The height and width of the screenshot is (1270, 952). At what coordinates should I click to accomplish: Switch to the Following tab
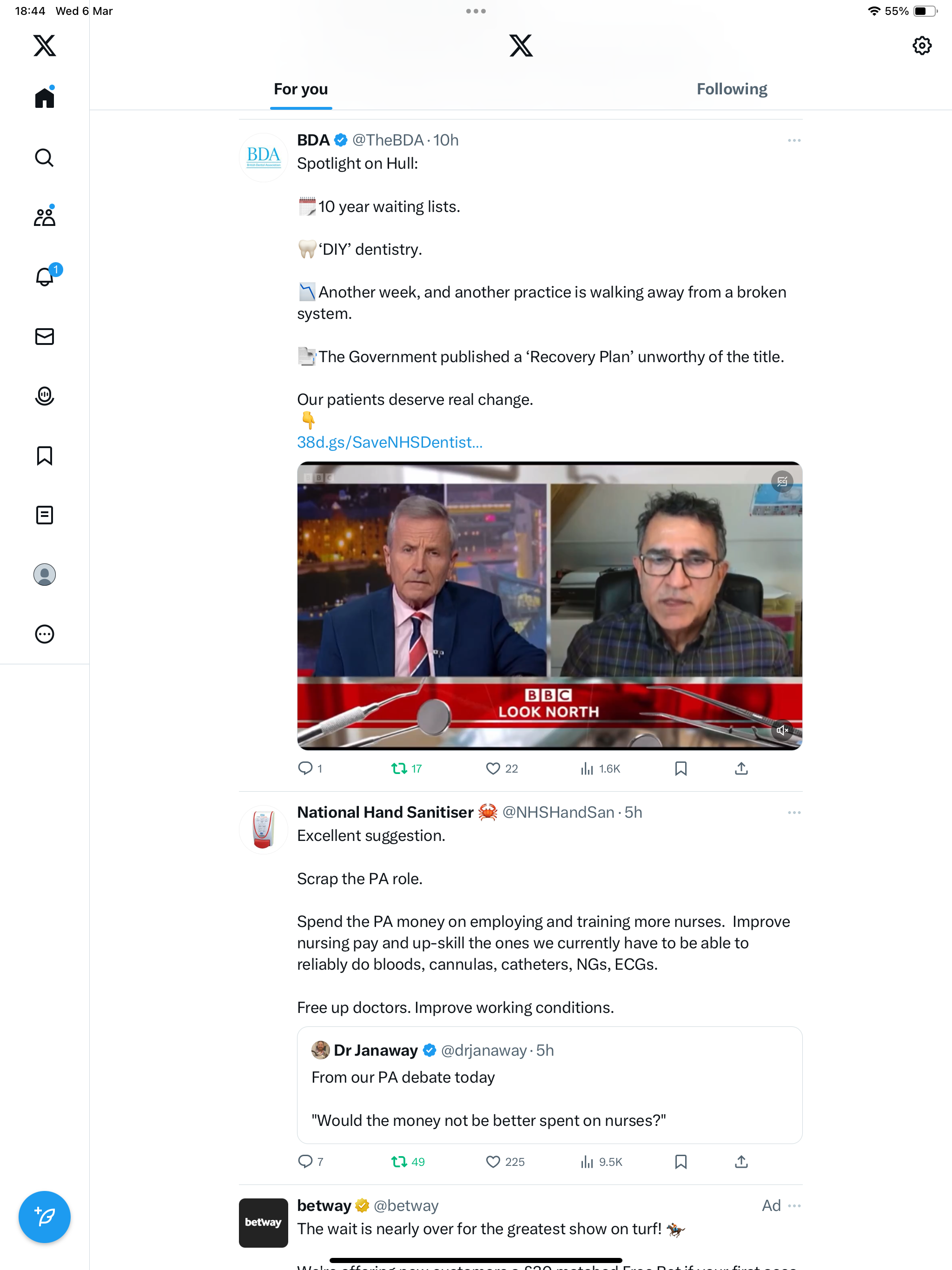732,89
